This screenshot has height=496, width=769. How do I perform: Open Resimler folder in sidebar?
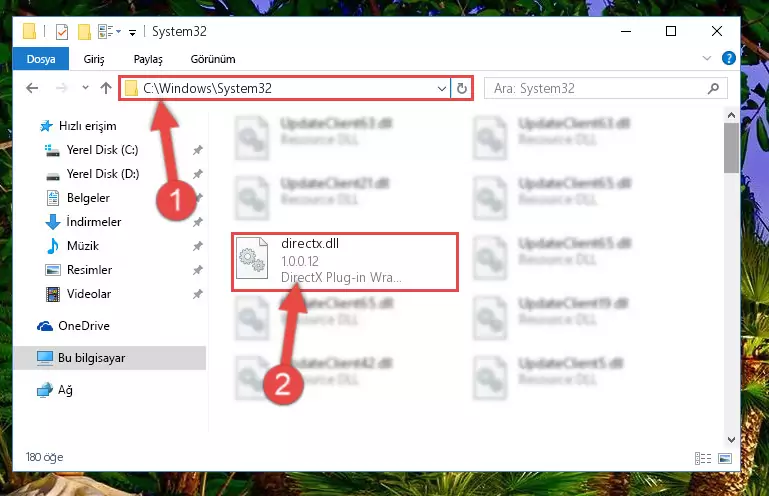tap(89, 270)
